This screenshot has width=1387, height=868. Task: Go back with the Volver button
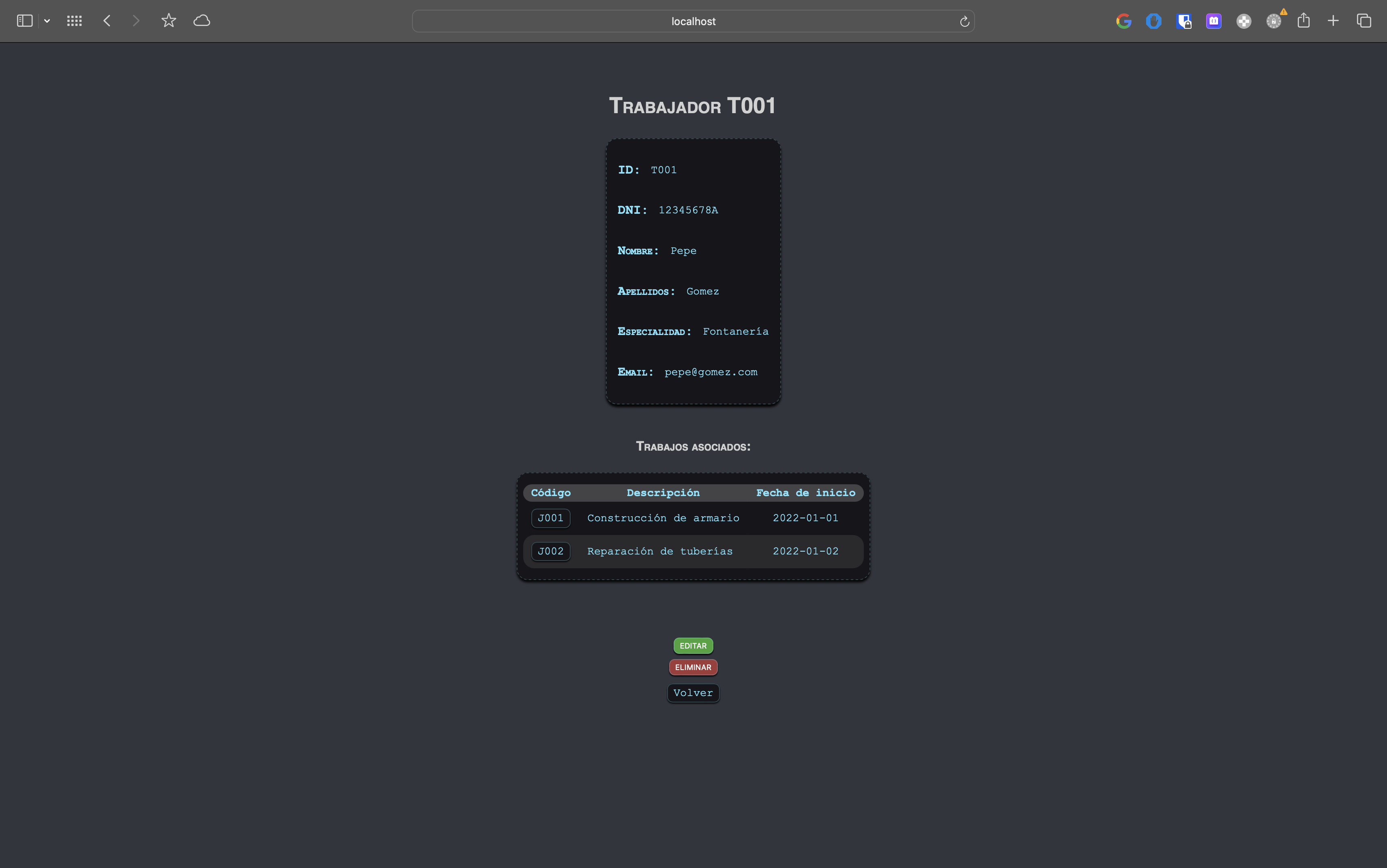[x=693, y=693]
